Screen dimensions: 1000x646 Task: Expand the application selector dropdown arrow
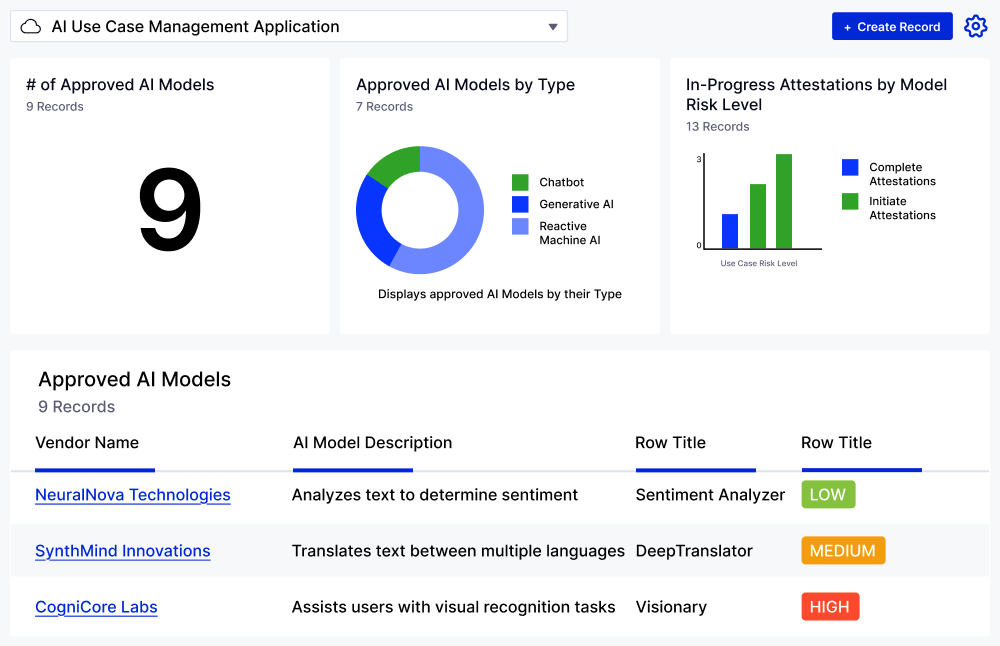pyautogui.click(x=553, y=27)
